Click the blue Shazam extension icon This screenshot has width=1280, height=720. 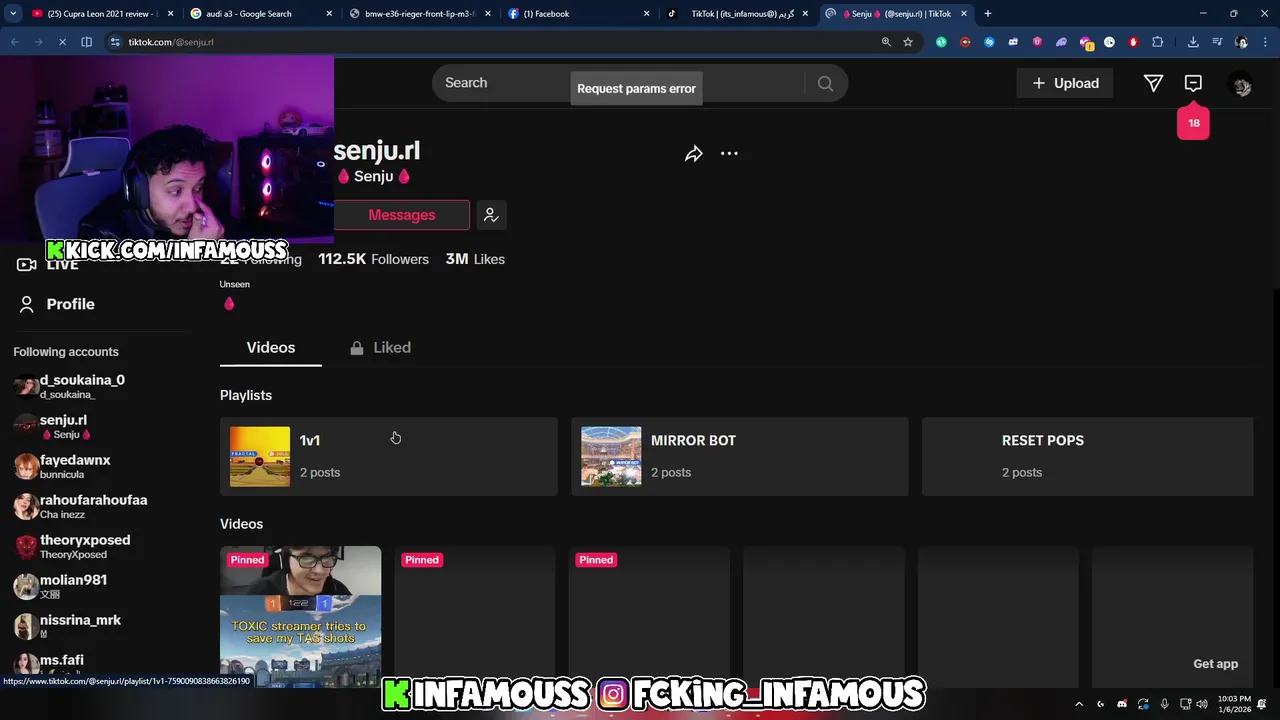tap(989, 42)
